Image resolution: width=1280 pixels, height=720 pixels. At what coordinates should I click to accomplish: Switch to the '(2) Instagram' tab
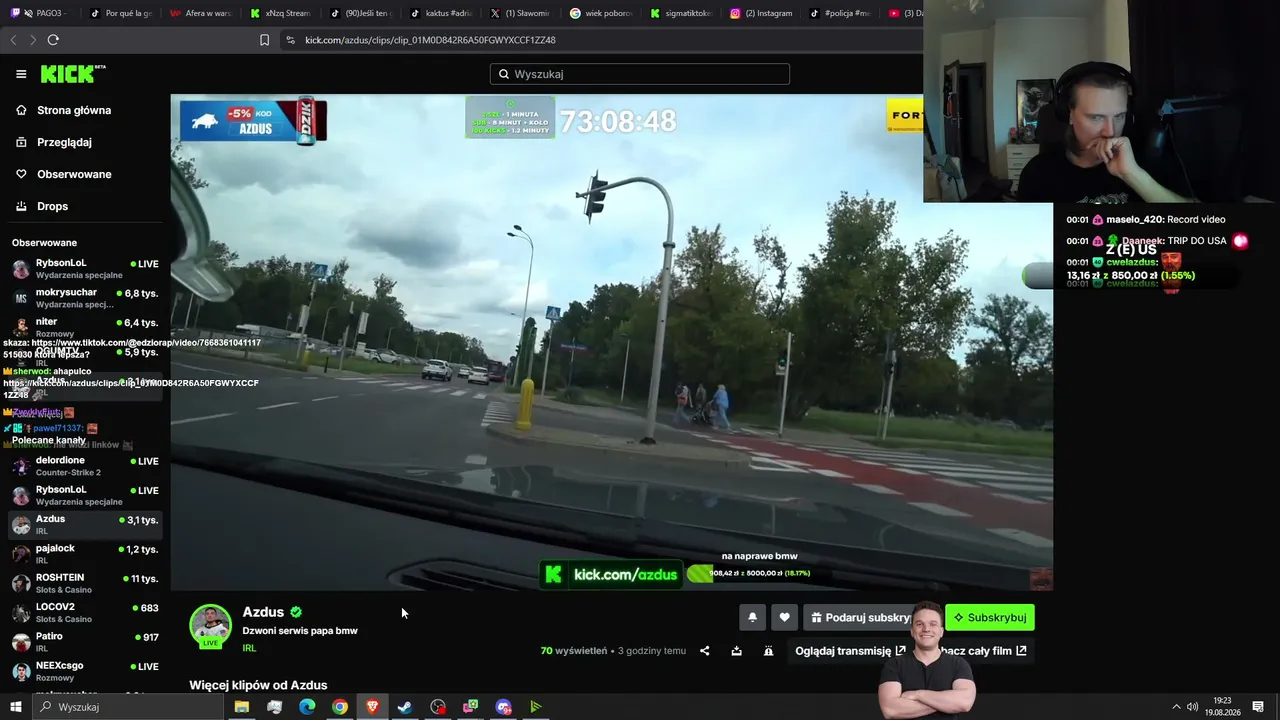[x=760, y=13]
